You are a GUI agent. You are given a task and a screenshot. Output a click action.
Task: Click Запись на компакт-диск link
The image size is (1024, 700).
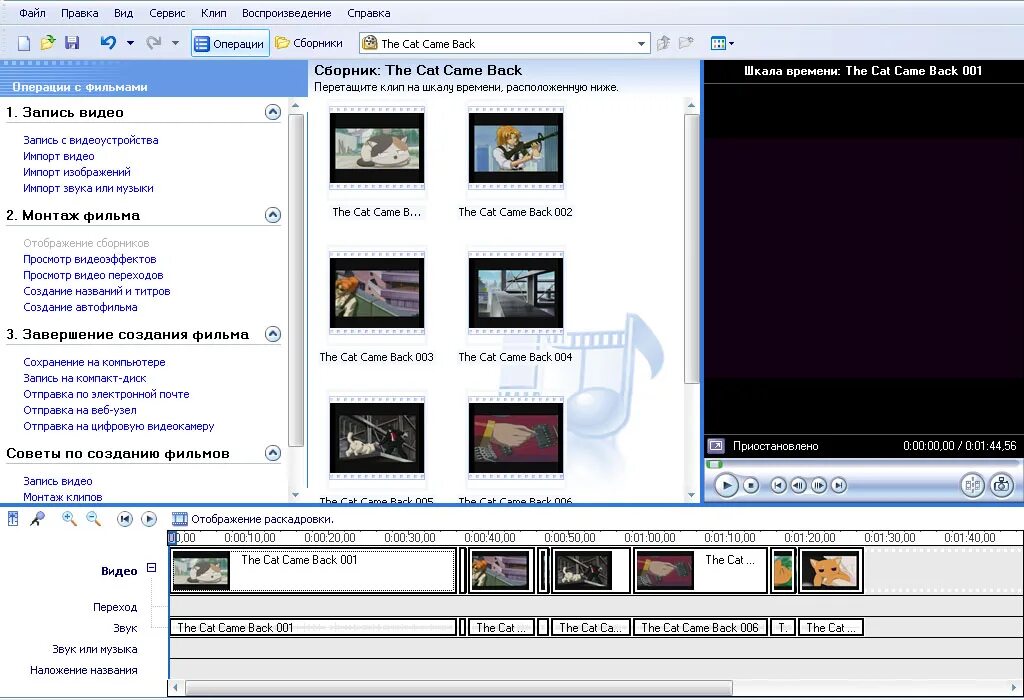(85, 378)
